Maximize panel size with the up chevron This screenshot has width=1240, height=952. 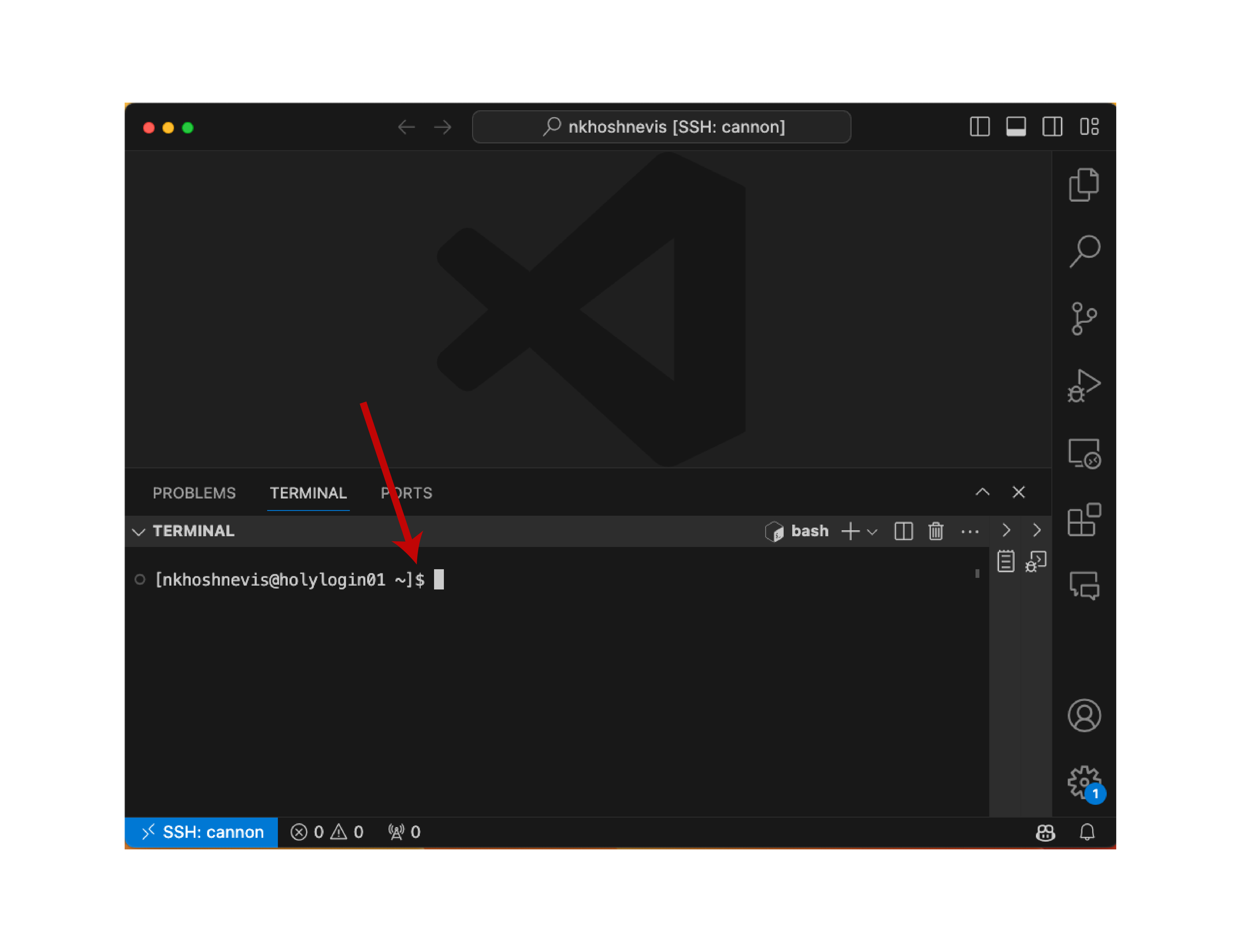pyautogui.click(x=982, y=492)
